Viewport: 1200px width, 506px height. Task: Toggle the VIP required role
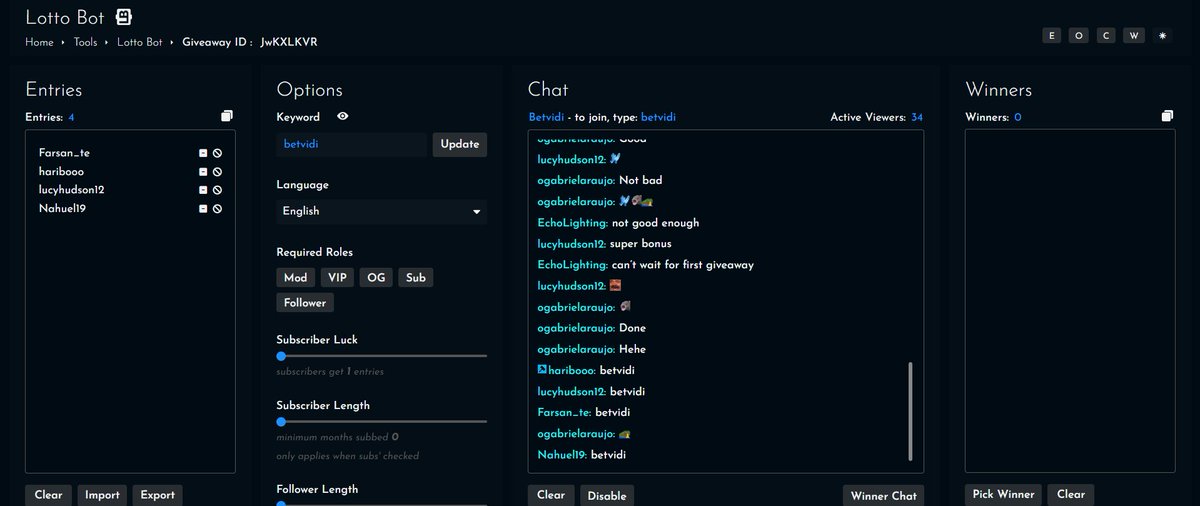tap(337, 278)
